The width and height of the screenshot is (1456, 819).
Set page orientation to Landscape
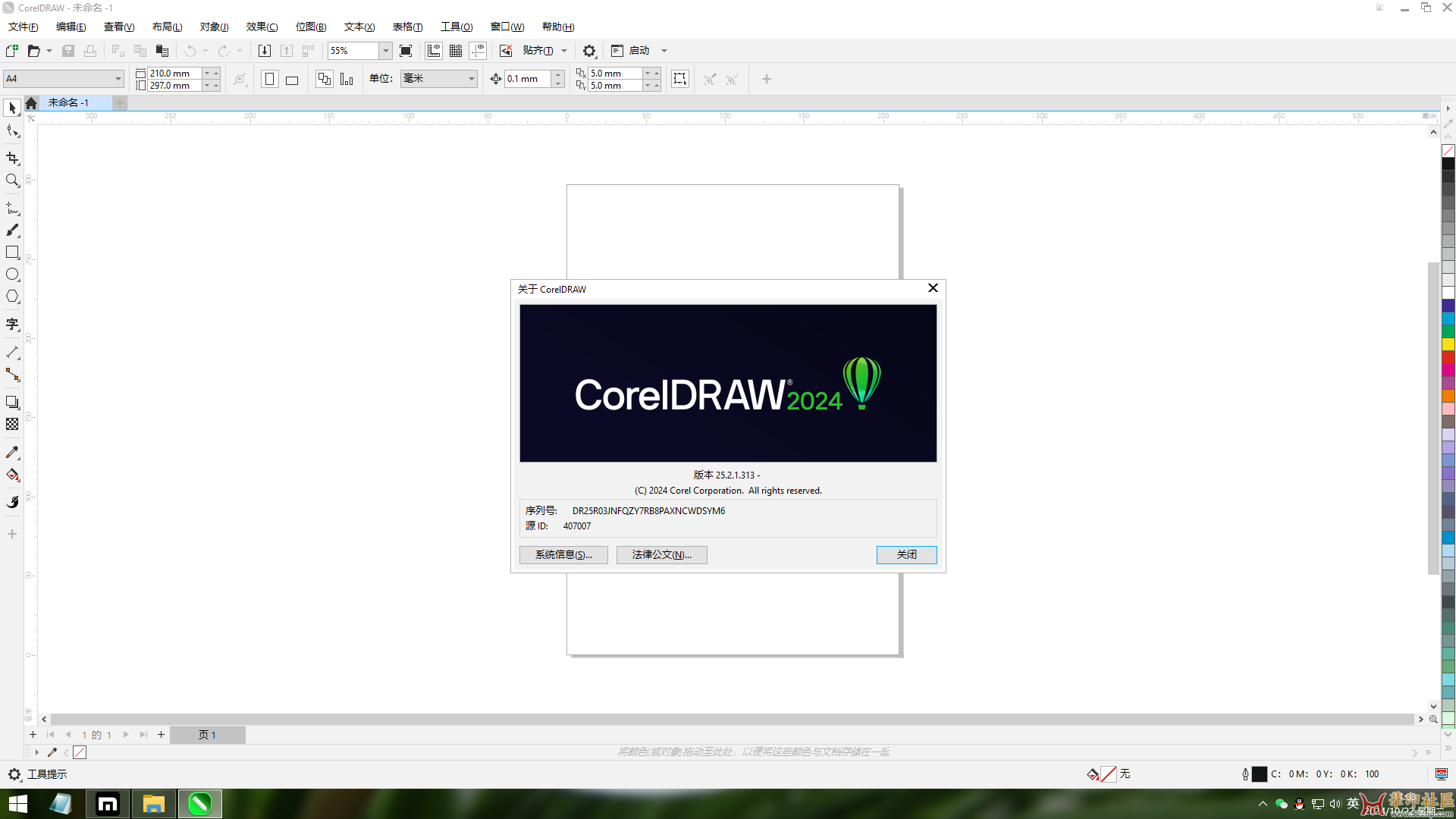click(292, 79)
